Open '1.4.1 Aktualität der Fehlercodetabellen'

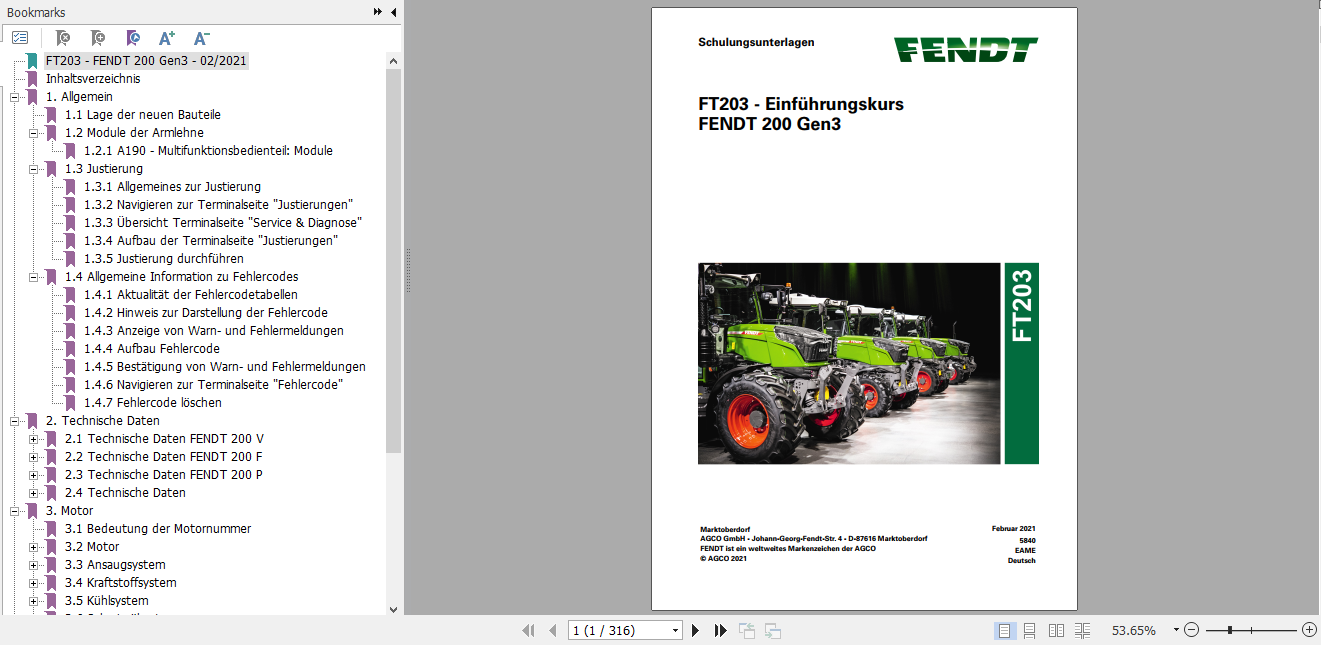click(191, 295)
